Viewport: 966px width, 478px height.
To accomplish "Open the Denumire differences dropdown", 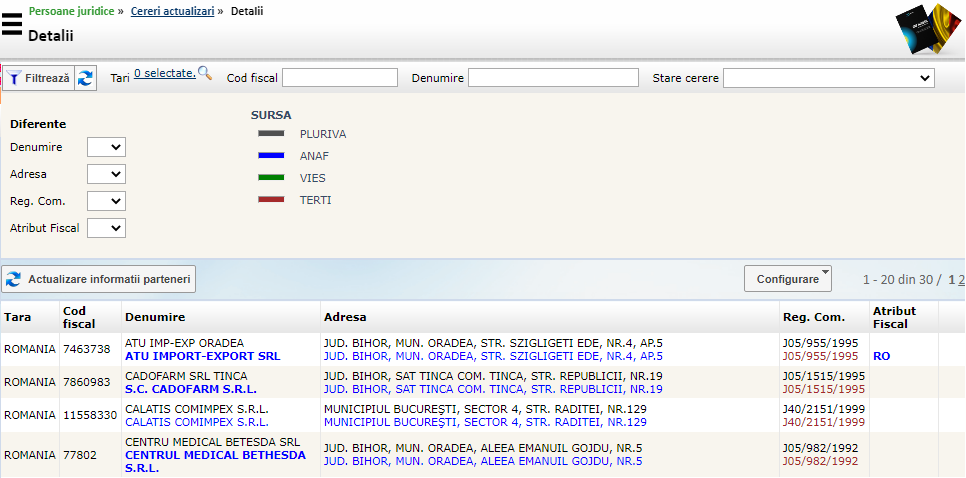I will coord(106,147).
